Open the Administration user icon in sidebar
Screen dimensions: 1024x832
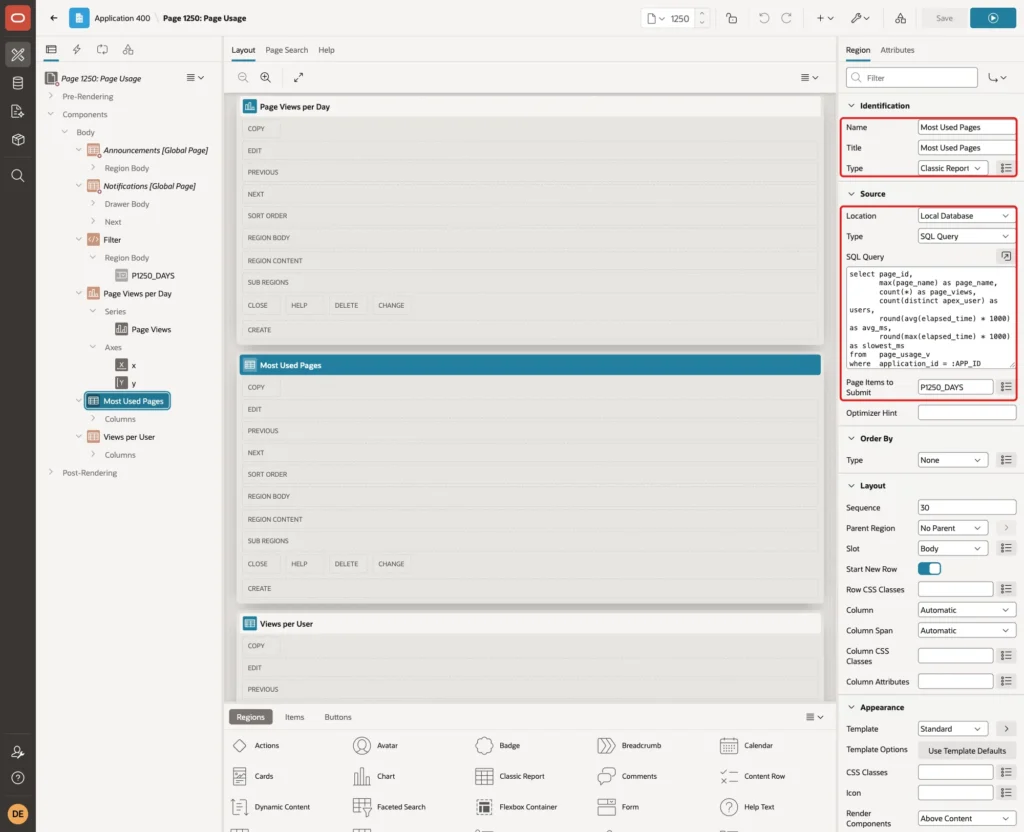[18, 752]
